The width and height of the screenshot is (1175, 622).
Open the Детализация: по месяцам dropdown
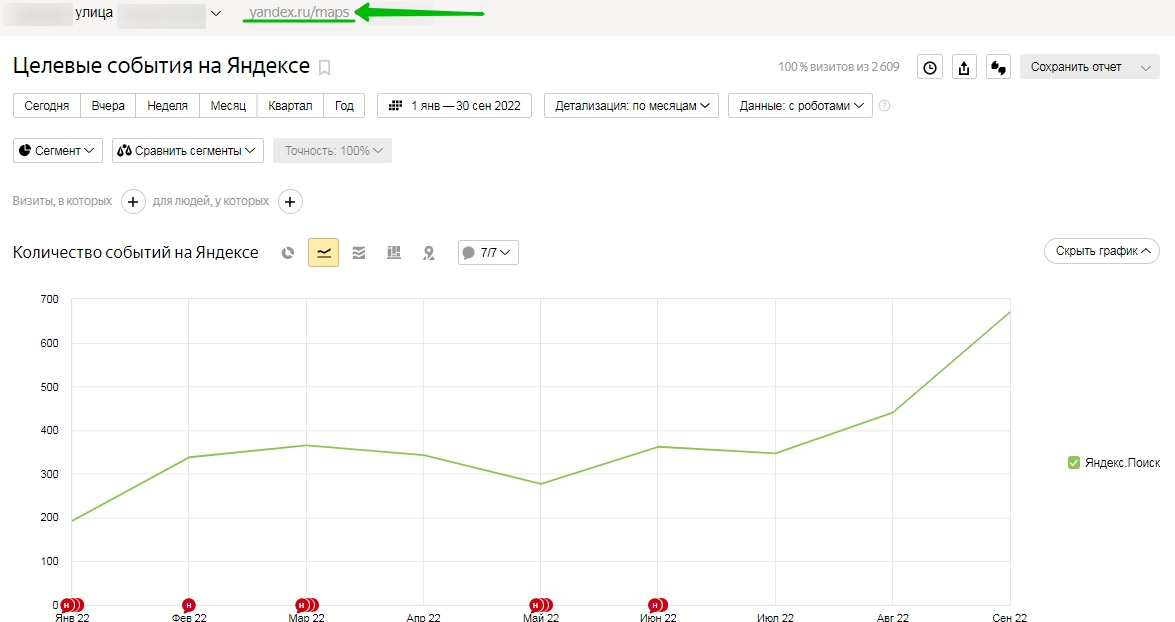631,106
